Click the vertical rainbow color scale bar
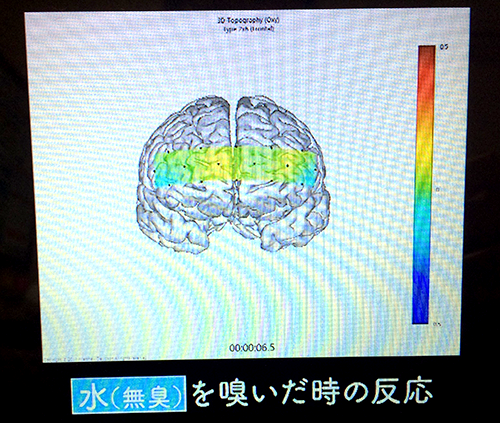 coord(424,184)
